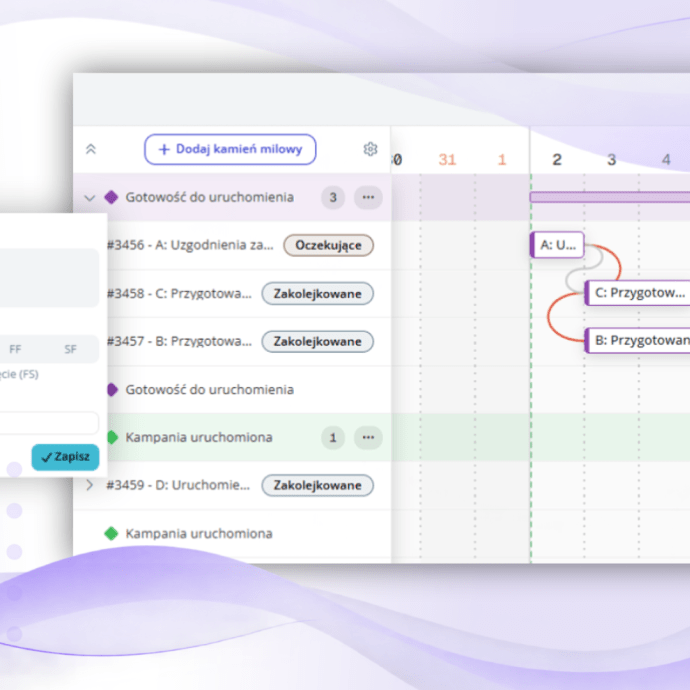Open more options for Kampania uruchomiona
This screenshot has width=690, height=690.
point(368,437)
